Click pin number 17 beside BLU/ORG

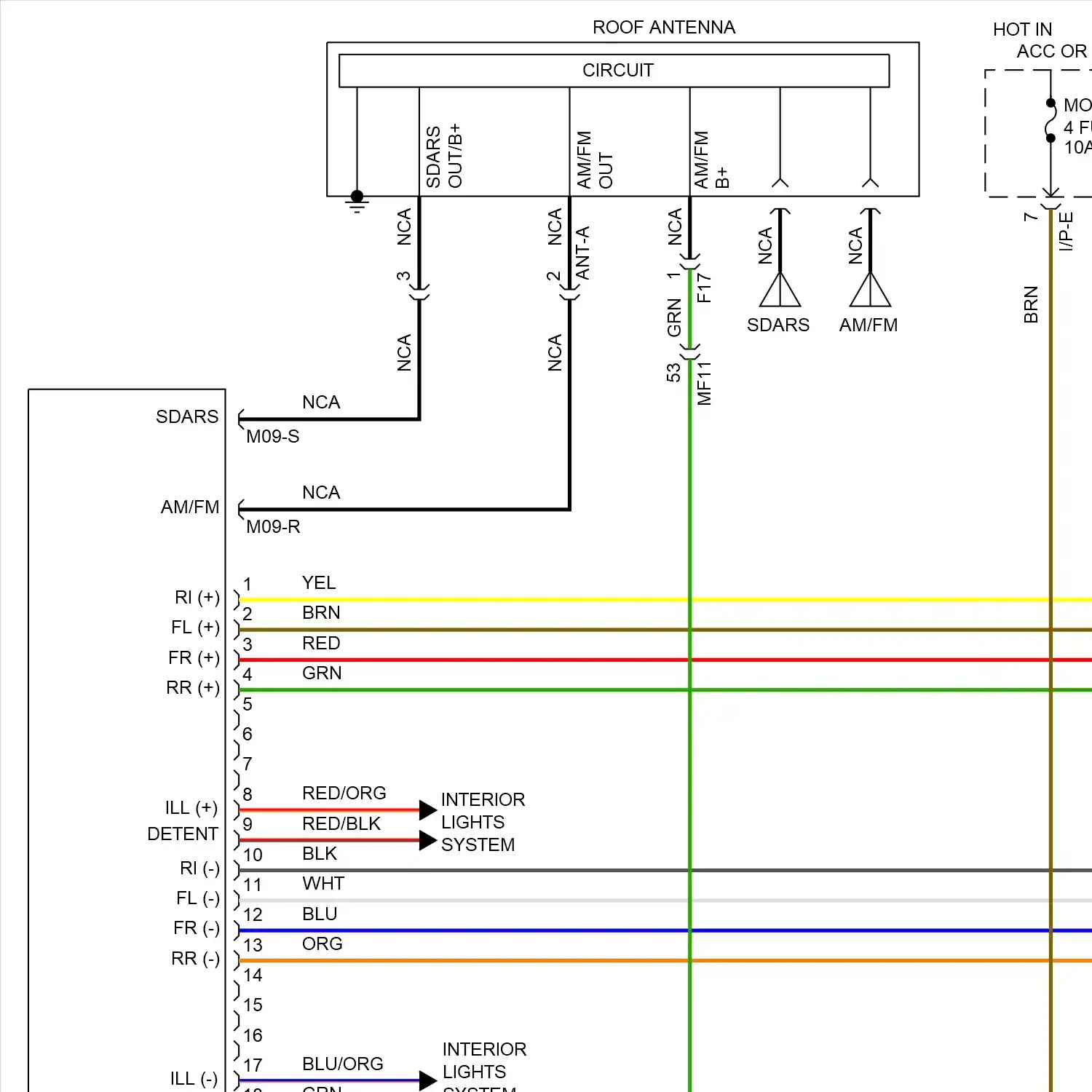point(253,1065)
